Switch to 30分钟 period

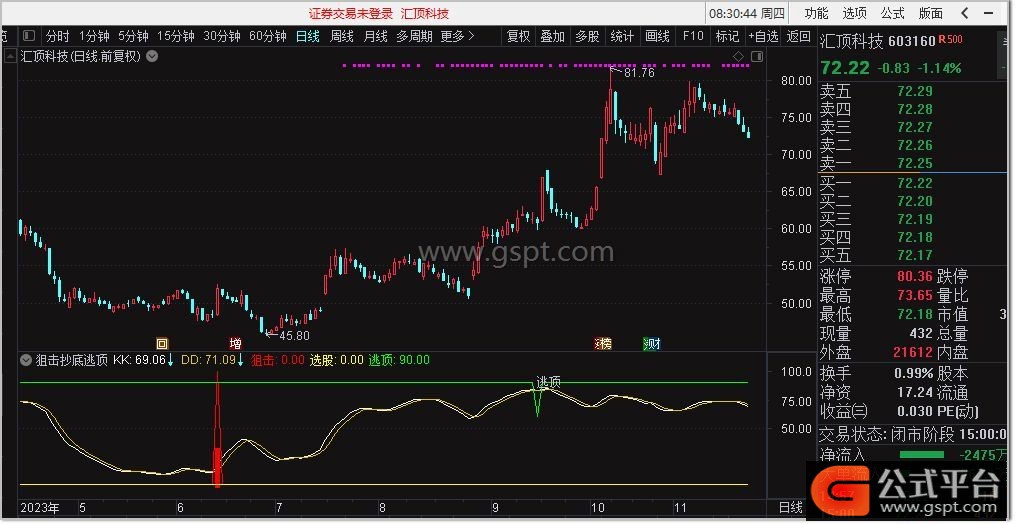pos(222,36)
